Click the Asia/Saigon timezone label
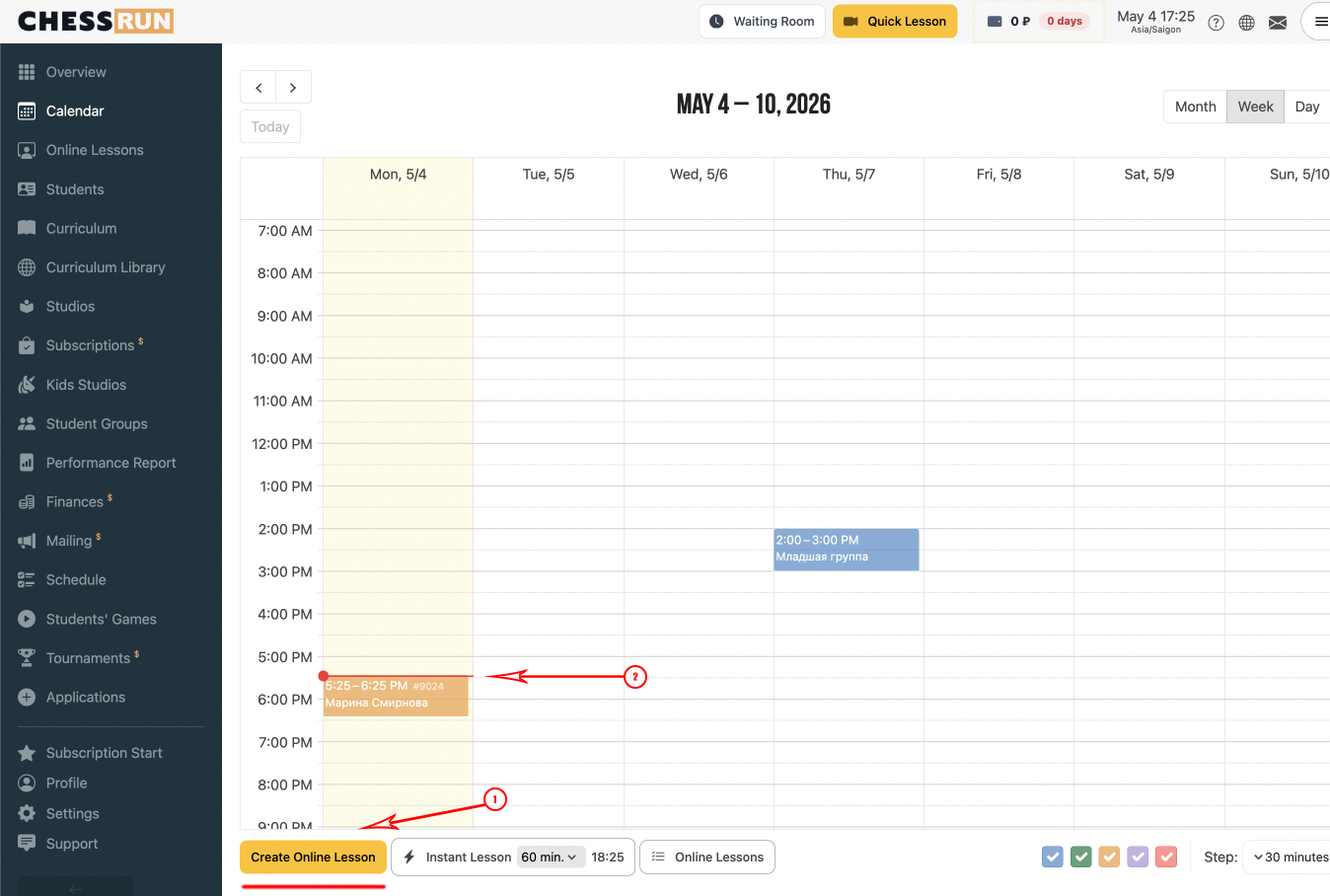Screen dimensions: 1330x896 [1155, 30]
